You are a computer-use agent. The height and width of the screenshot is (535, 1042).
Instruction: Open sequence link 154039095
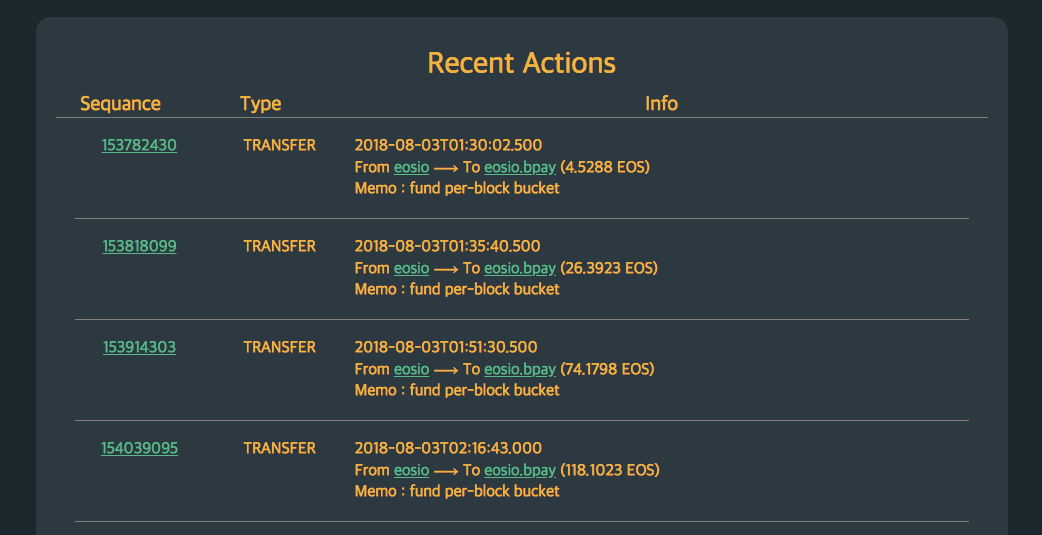(139, 448)
